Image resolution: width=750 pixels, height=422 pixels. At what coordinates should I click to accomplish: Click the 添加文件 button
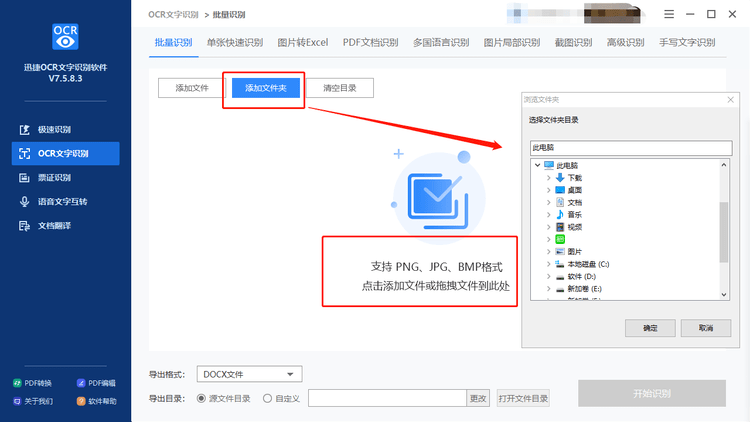(x=192, y=88)
